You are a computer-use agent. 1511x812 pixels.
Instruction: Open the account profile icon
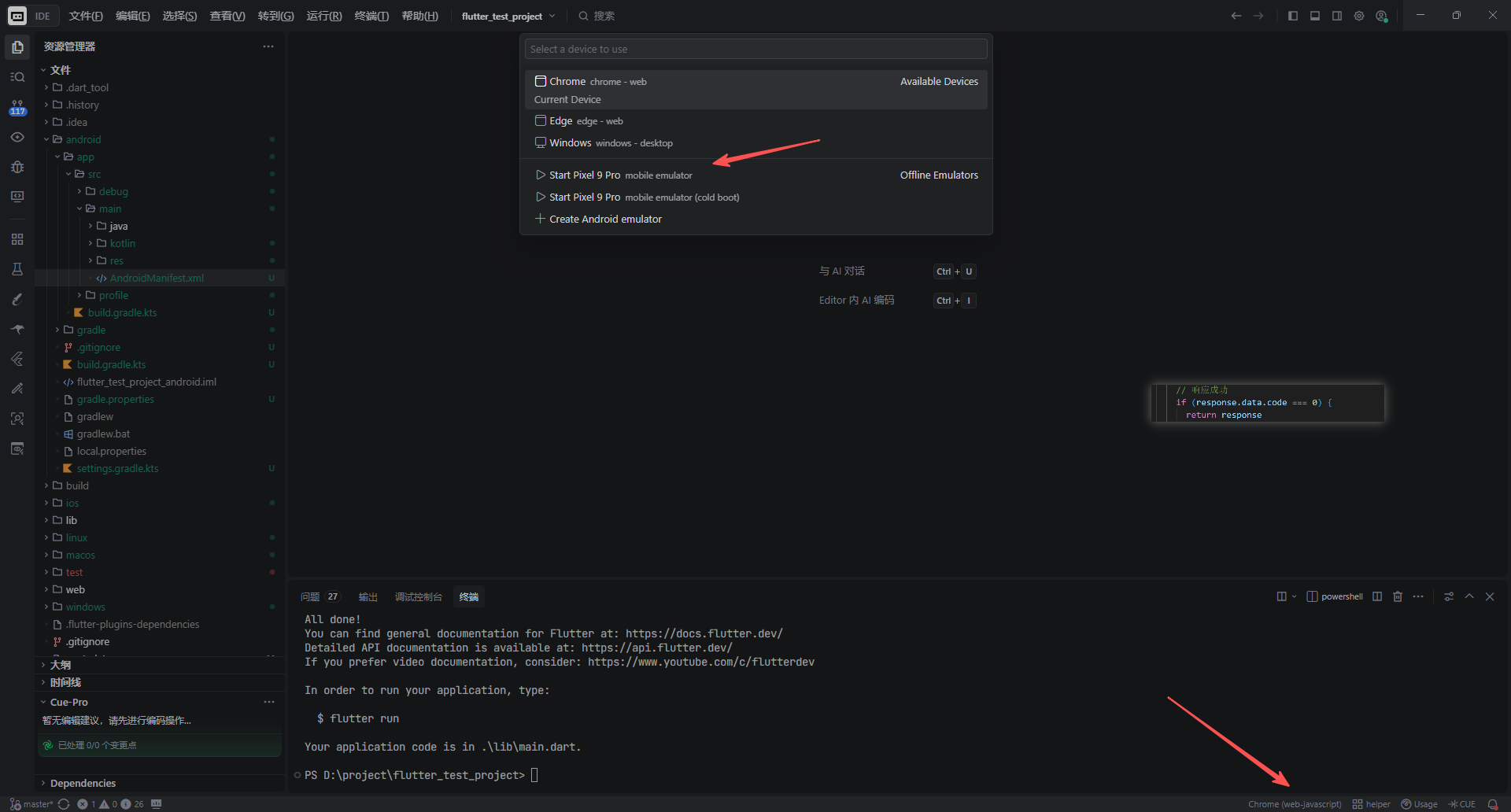[1381, 16]
